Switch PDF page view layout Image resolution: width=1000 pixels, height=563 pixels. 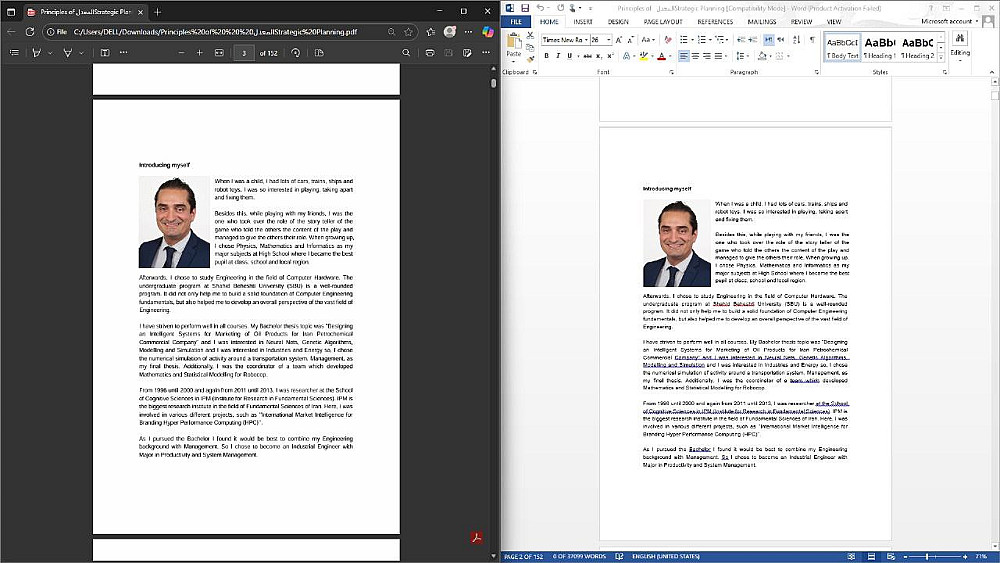[320, 53]
